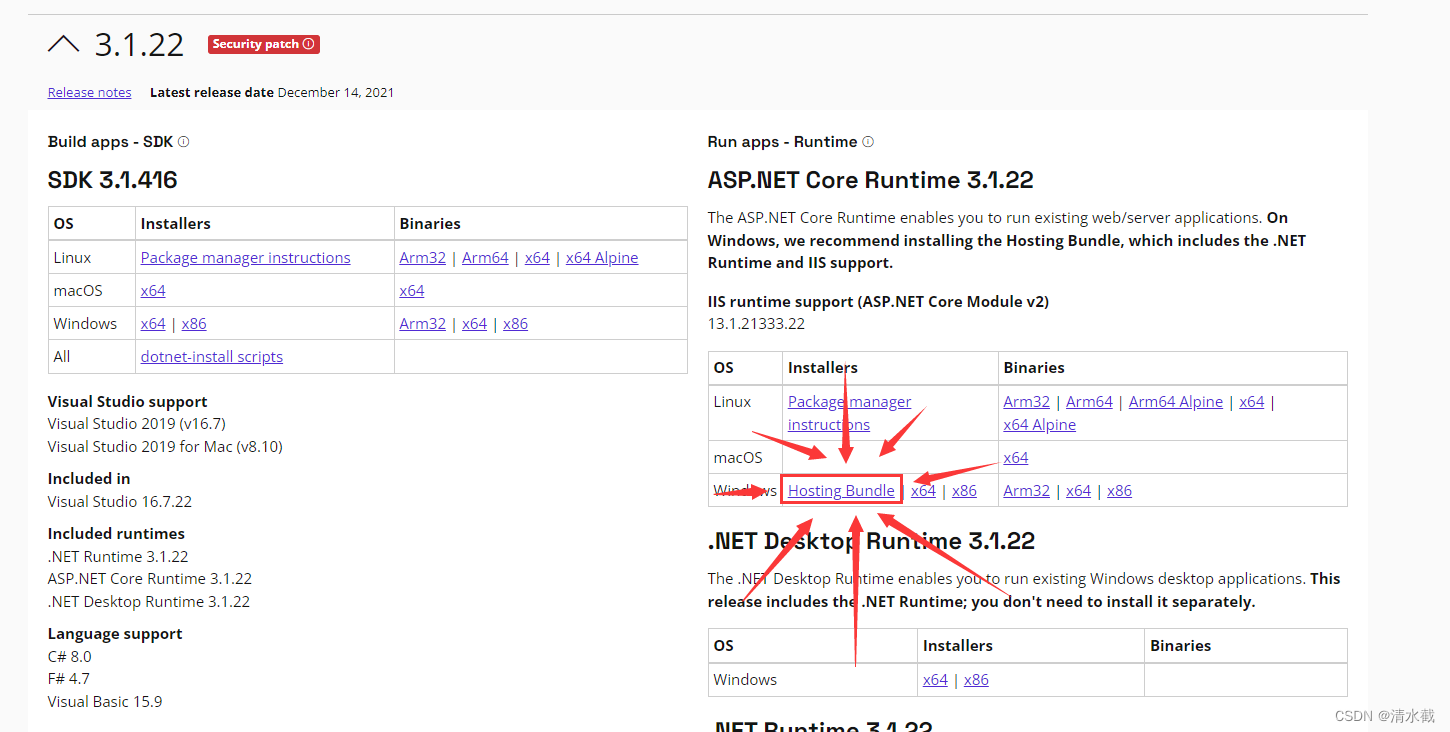Viewport: 1450px width, 732px height.
Task: Click the ASP.NET Core Runtime 3.1.22 heading
Action: (871, 180)
